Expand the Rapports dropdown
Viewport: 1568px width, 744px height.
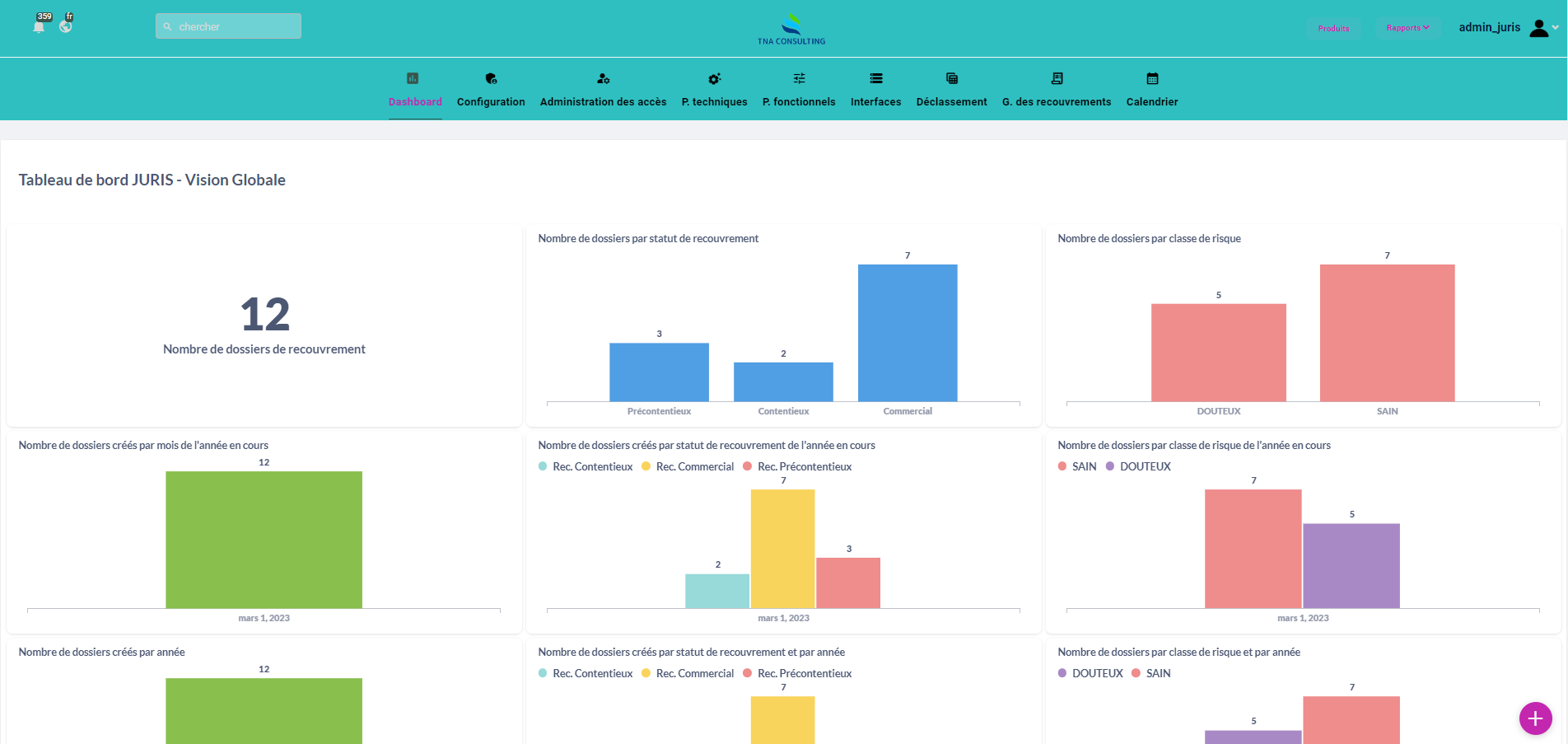(1407, 28)
